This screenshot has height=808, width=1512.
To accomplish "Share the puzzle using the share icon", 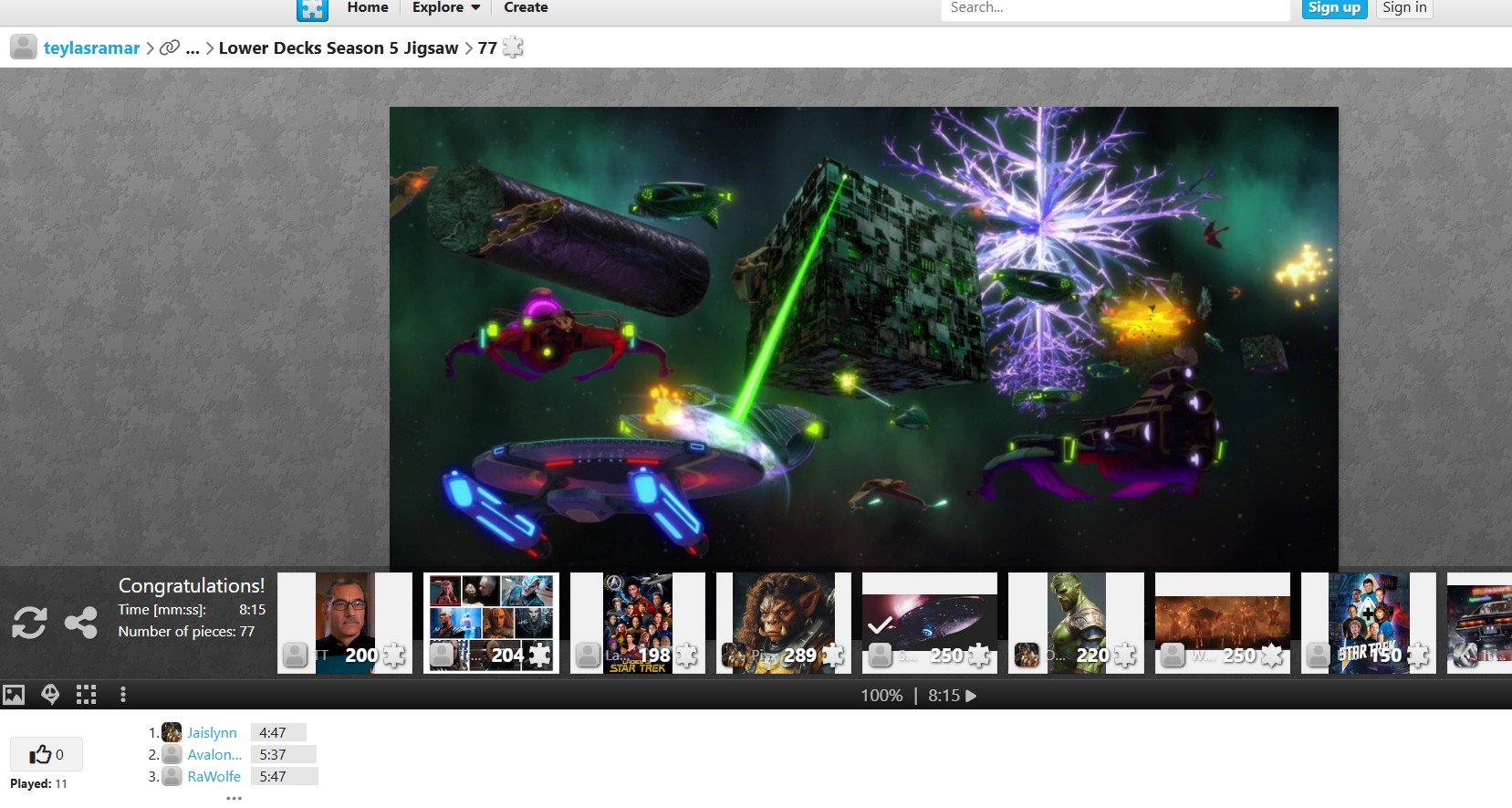I will pos(81,623).
